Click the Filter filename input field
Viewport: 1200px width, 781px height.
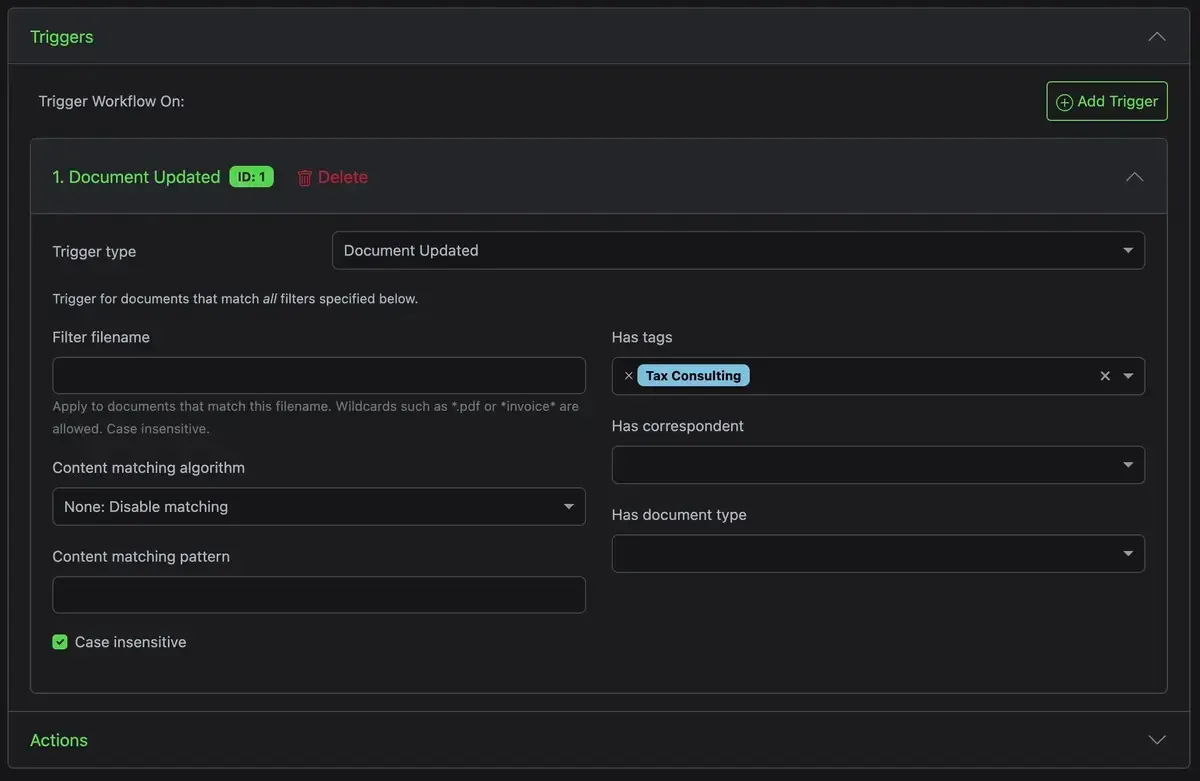(x=319, y=375)
